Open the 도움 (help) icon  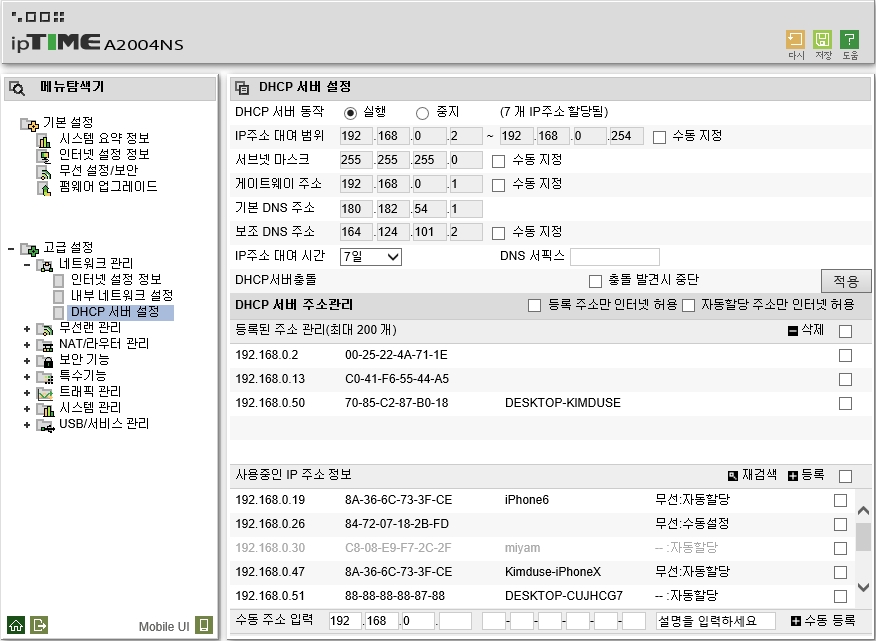[849, 40]
